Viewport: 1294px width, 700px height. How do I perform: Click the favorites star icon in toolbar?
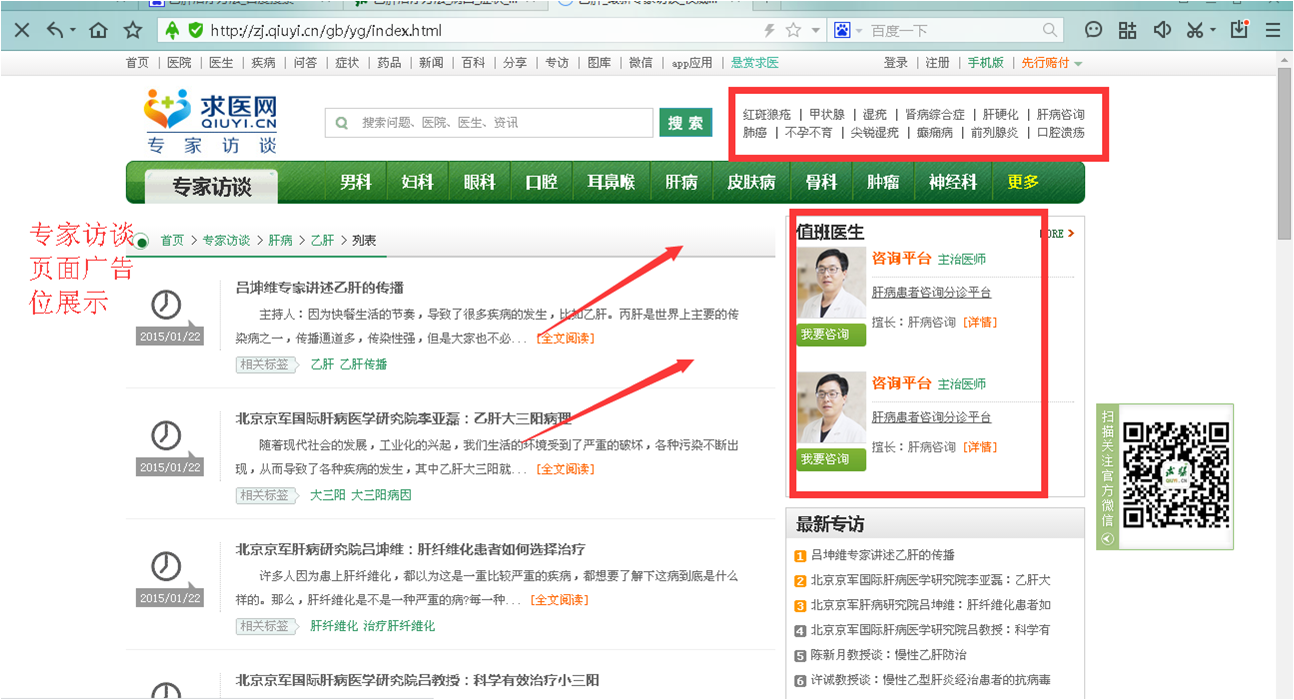click(x=132, y=30)
